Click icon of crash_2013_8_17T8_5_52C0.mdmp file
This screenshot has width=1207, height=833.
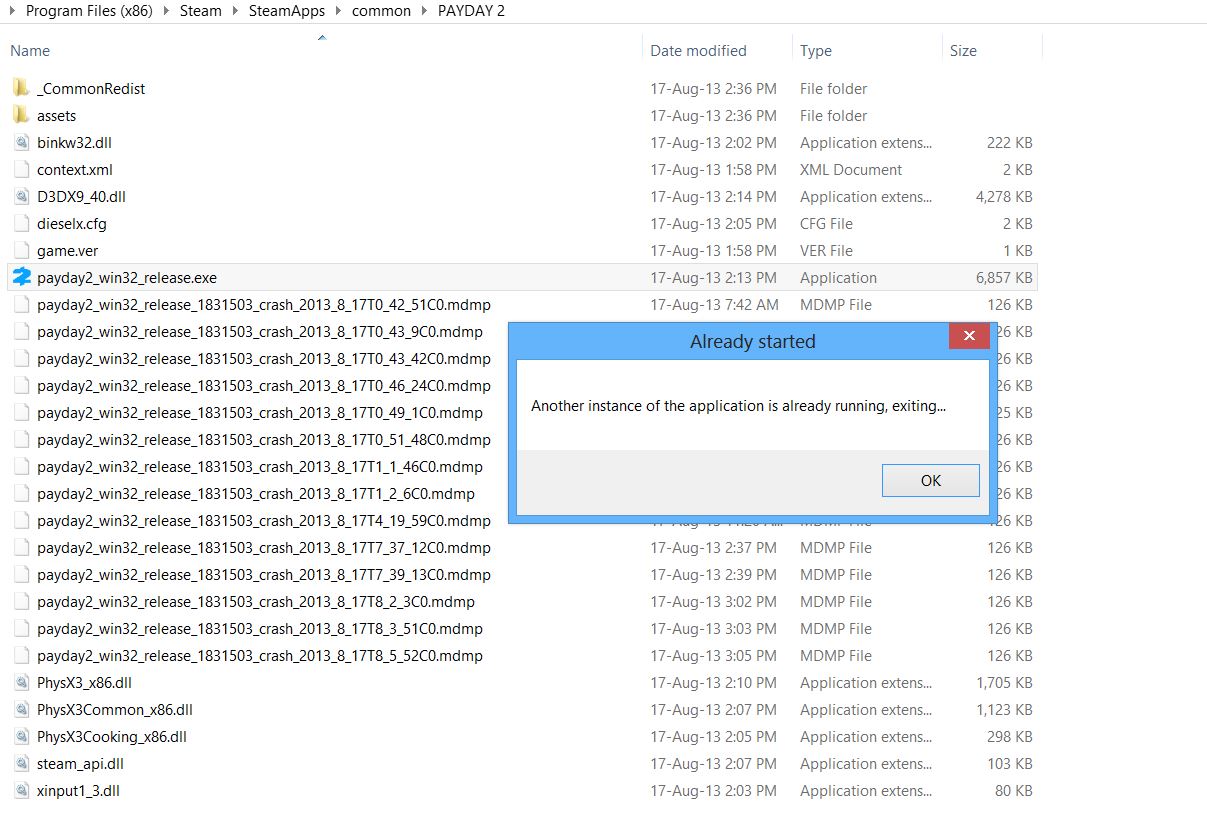[x=21, y=655]
